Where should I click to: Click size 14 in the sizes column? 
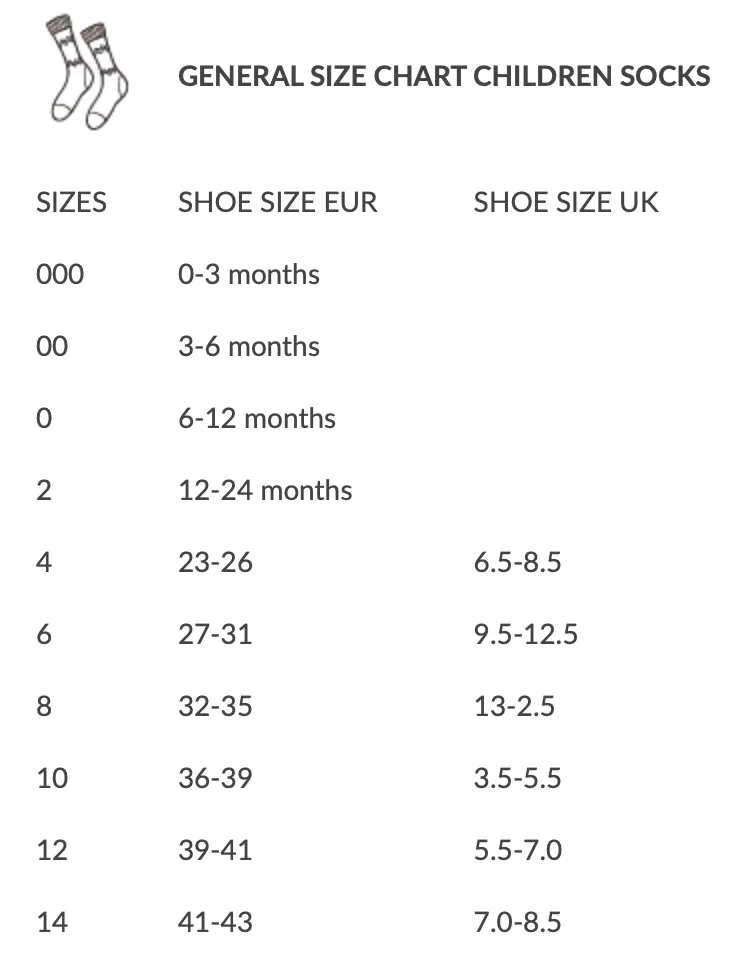52,922
